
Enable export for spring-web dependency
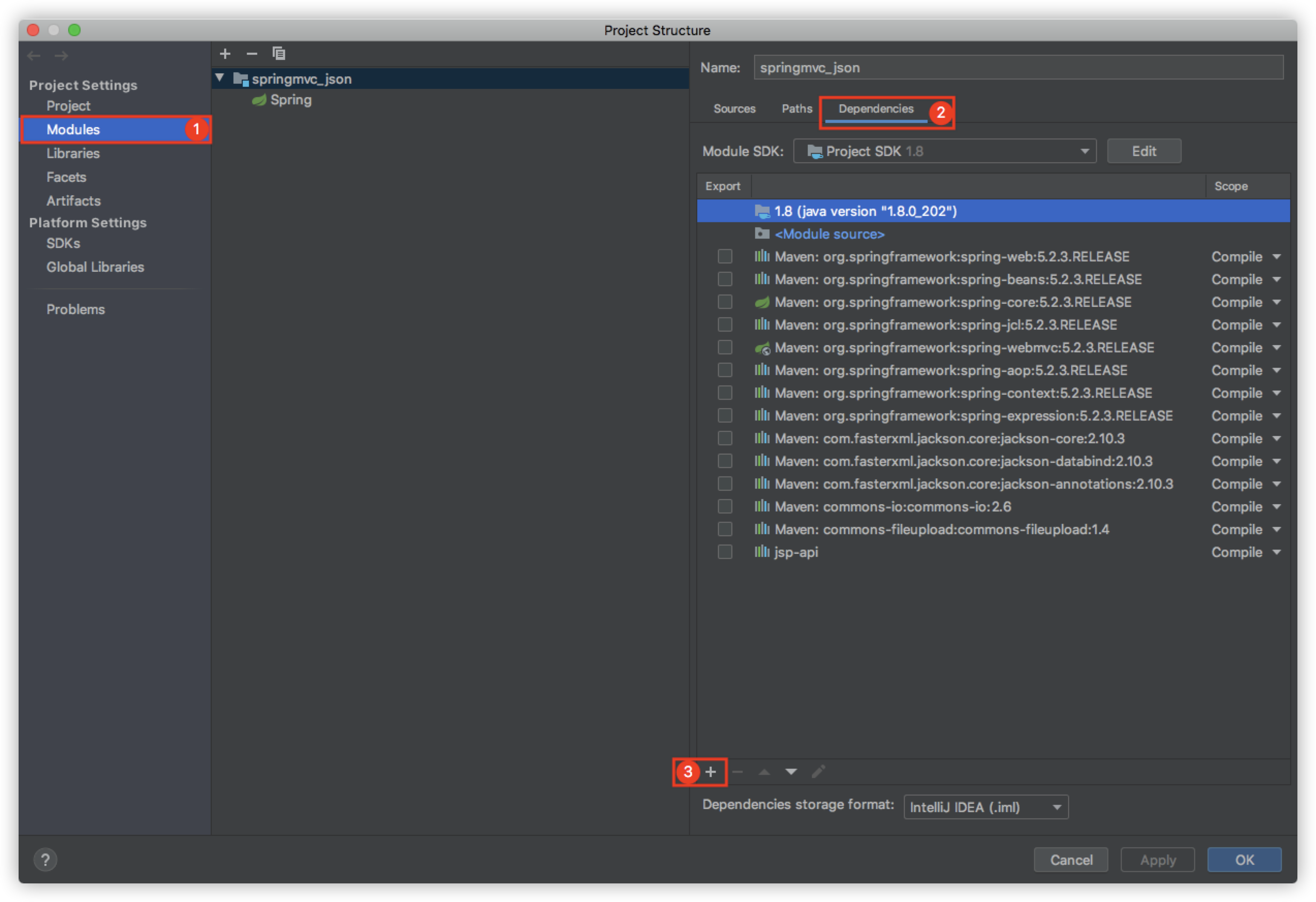725,257
